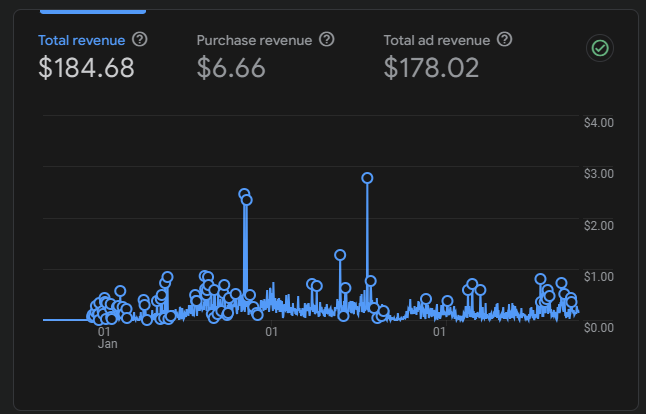Click the green checkmark data quality icon
The image size is (646, 414).
600,48
